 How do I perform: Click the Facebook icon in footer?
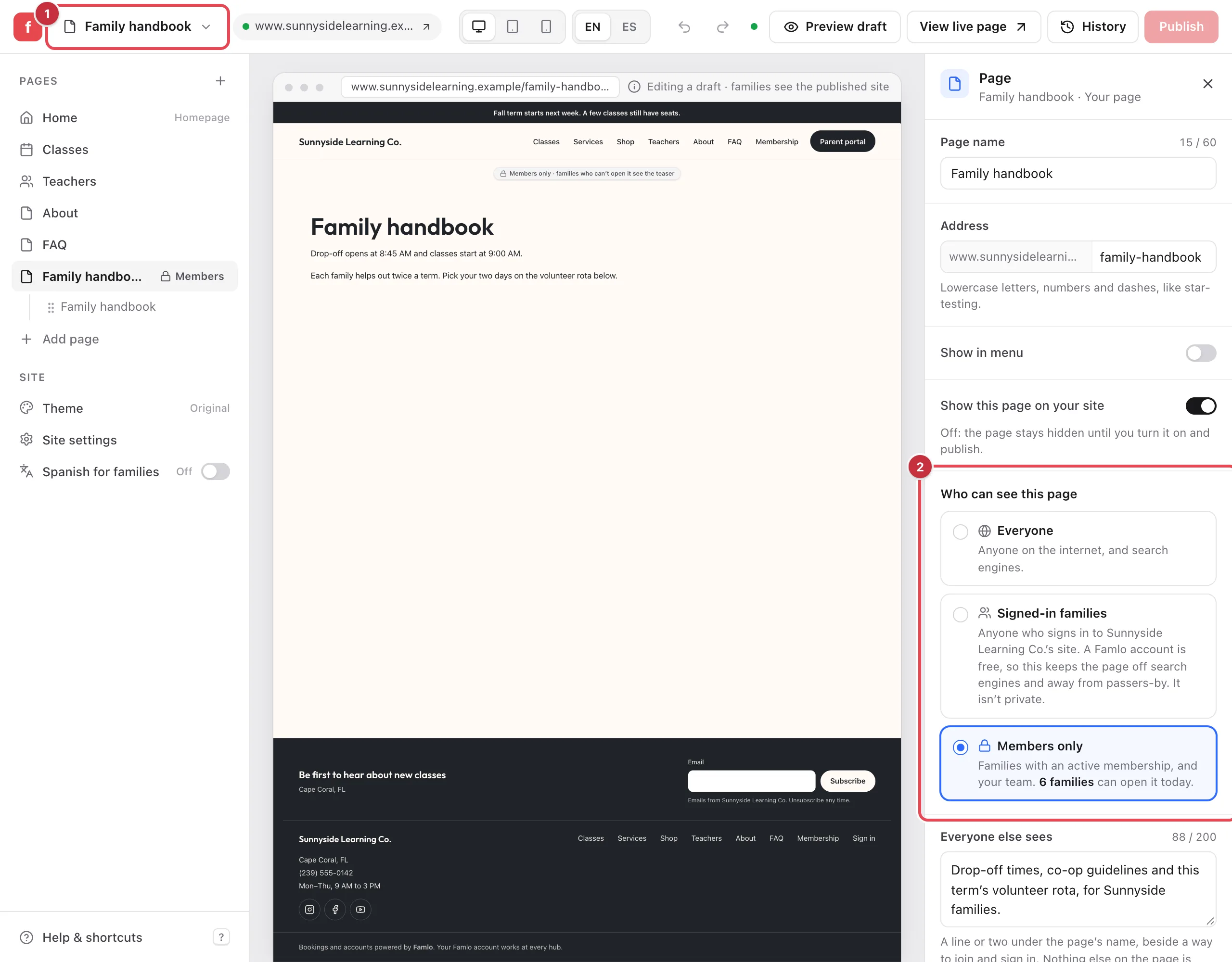coord(335,910)
